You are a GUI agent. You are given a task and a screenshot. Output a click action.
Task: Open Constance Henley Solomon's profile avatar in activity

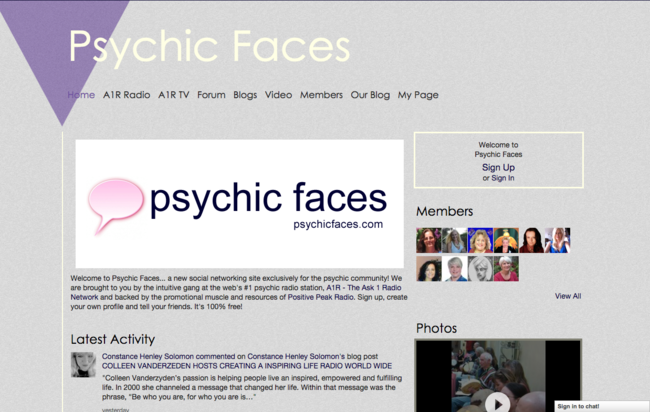pos(83,365)
